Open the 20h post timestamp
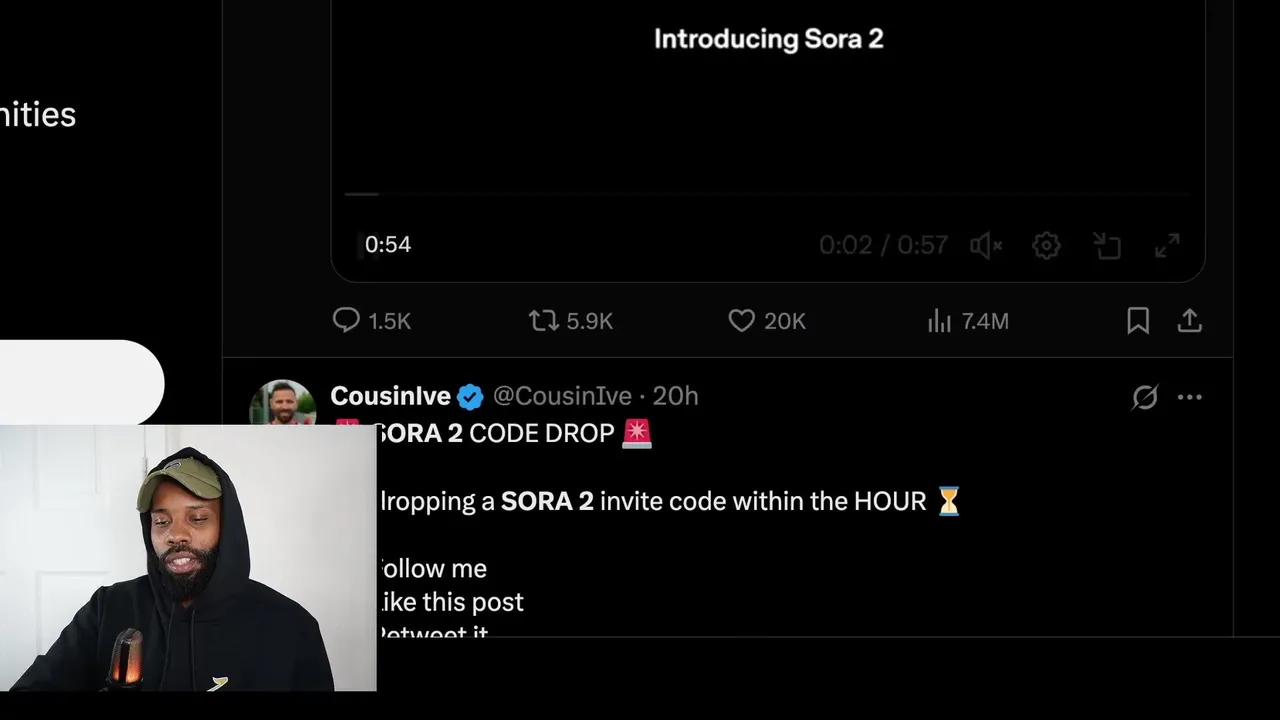Viewport: 1280px width, 720px height. tap(676, 396)
